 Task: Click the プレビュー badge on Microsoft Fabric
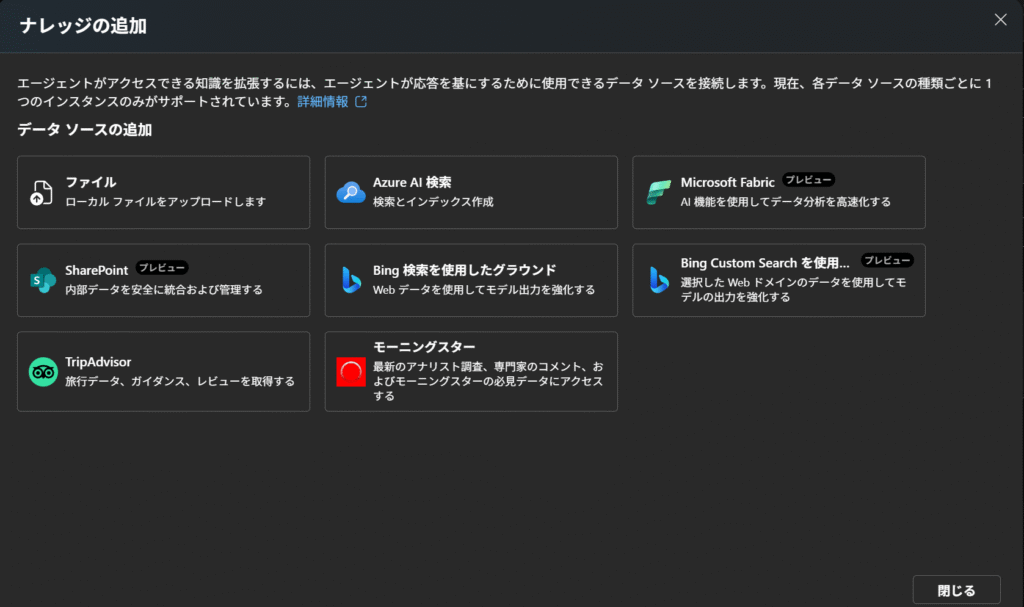(808, 180)
